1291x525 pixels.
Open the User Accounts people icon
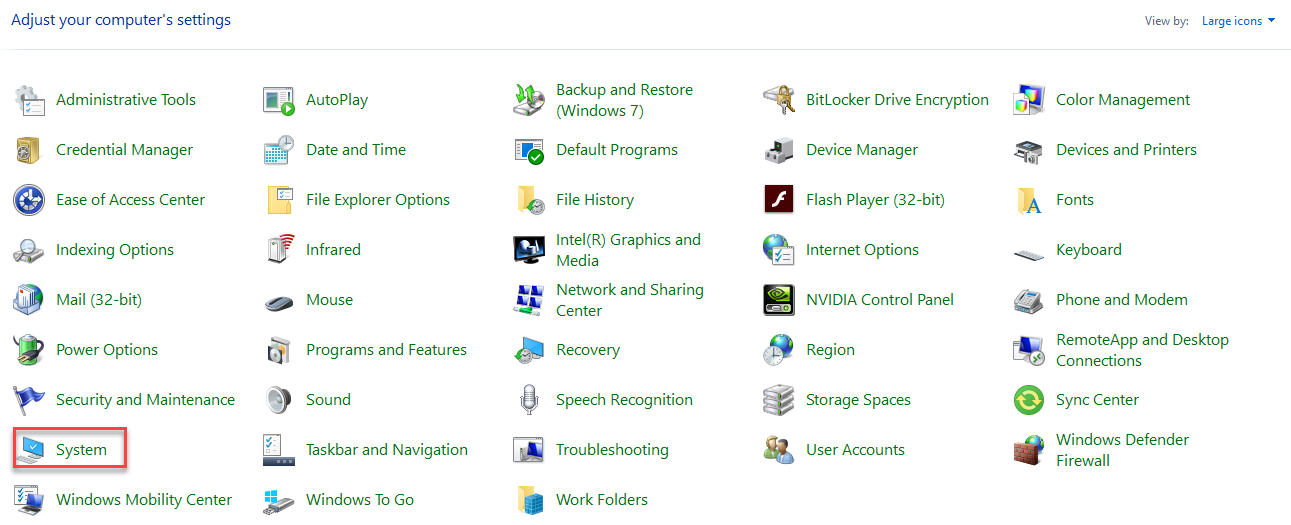(778, 450)
